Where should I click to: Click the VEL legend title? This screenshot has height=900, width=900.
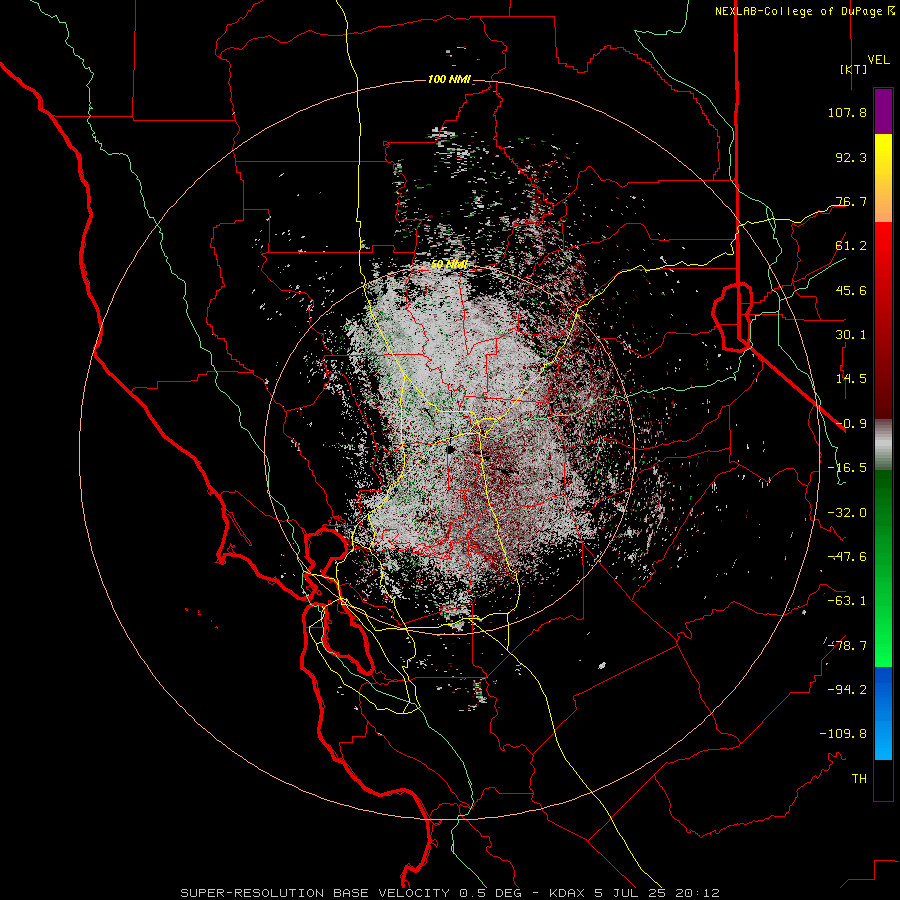(878, 59)
